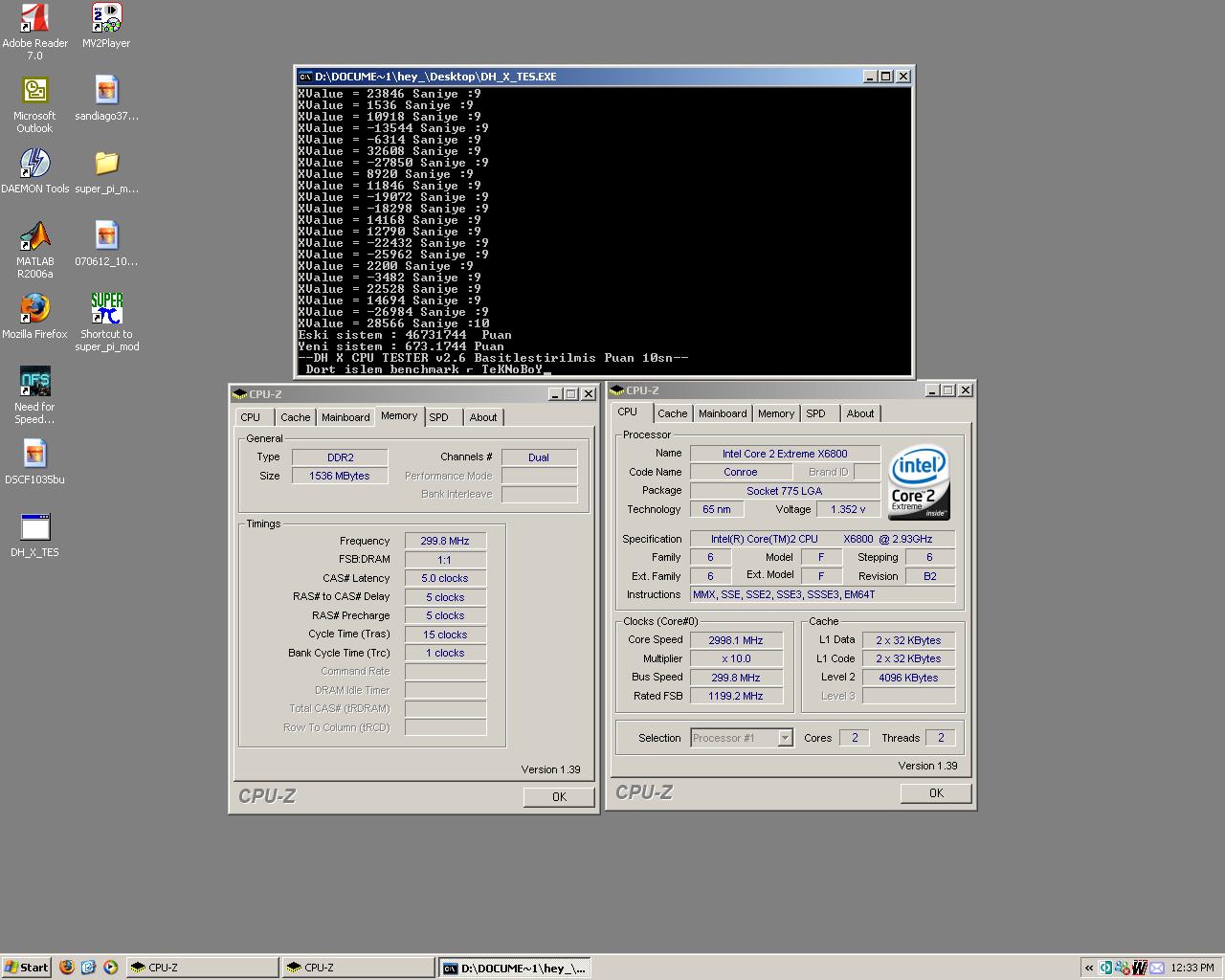
Task: Click CAS# Latency 5.0 clocks value
Action: click(445, 578)
